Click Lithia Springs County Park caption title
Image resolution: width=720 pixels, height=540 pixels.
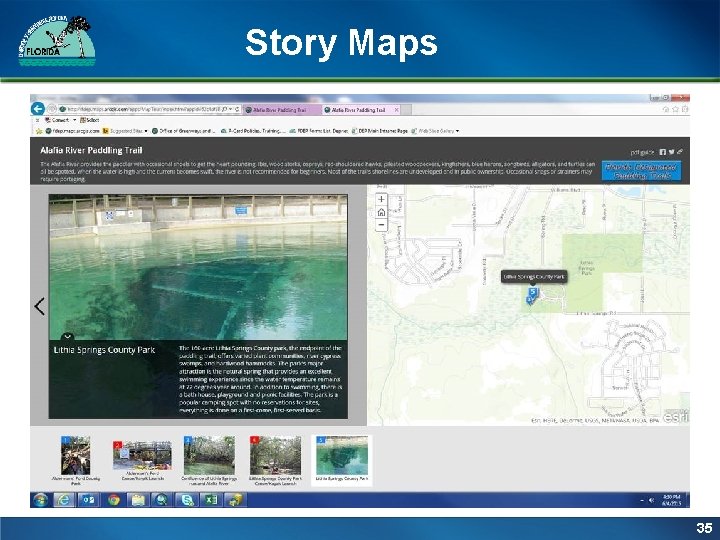point(104,350)
